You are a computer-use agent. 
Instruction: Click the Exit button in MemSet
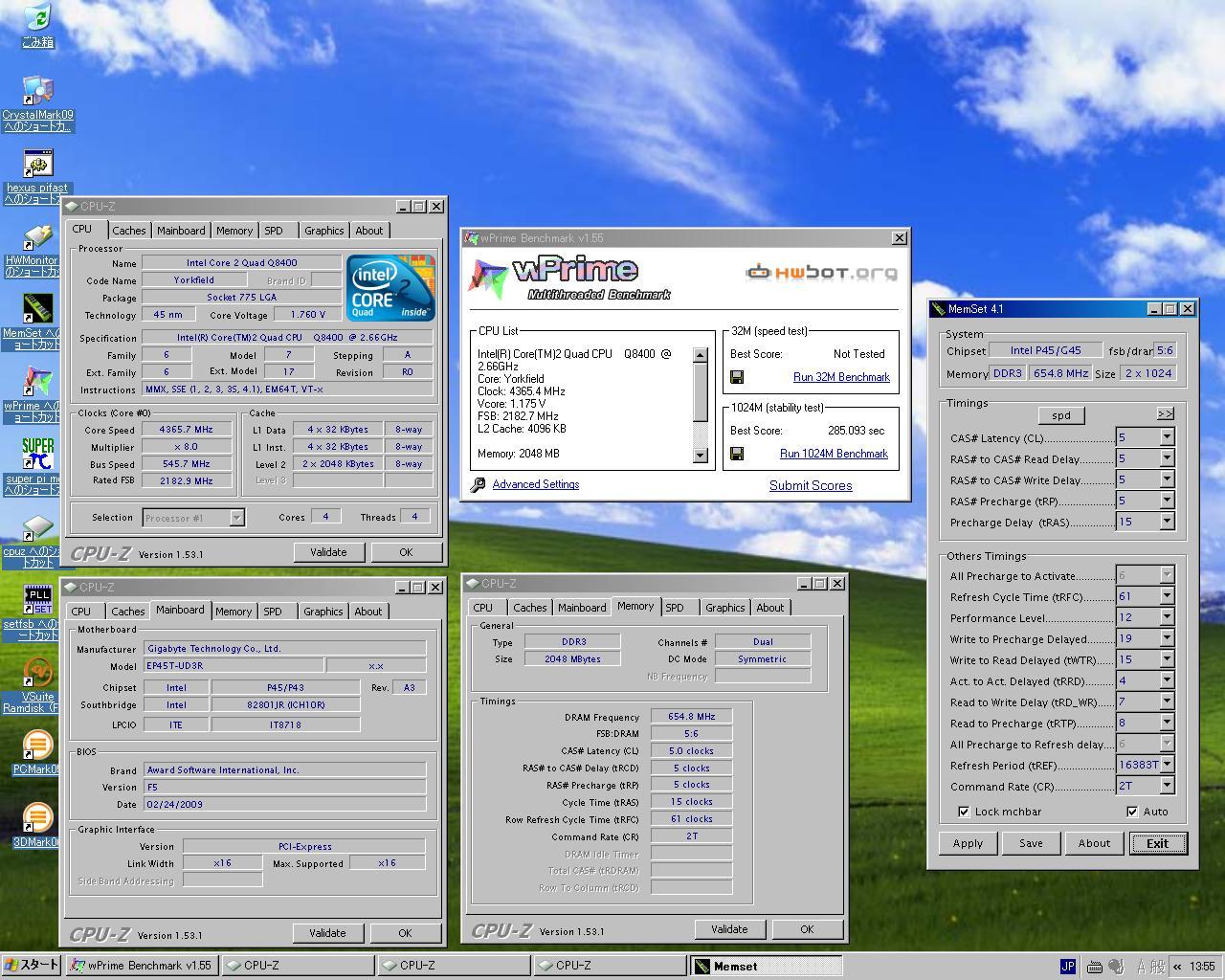[x=1158, y=843]
